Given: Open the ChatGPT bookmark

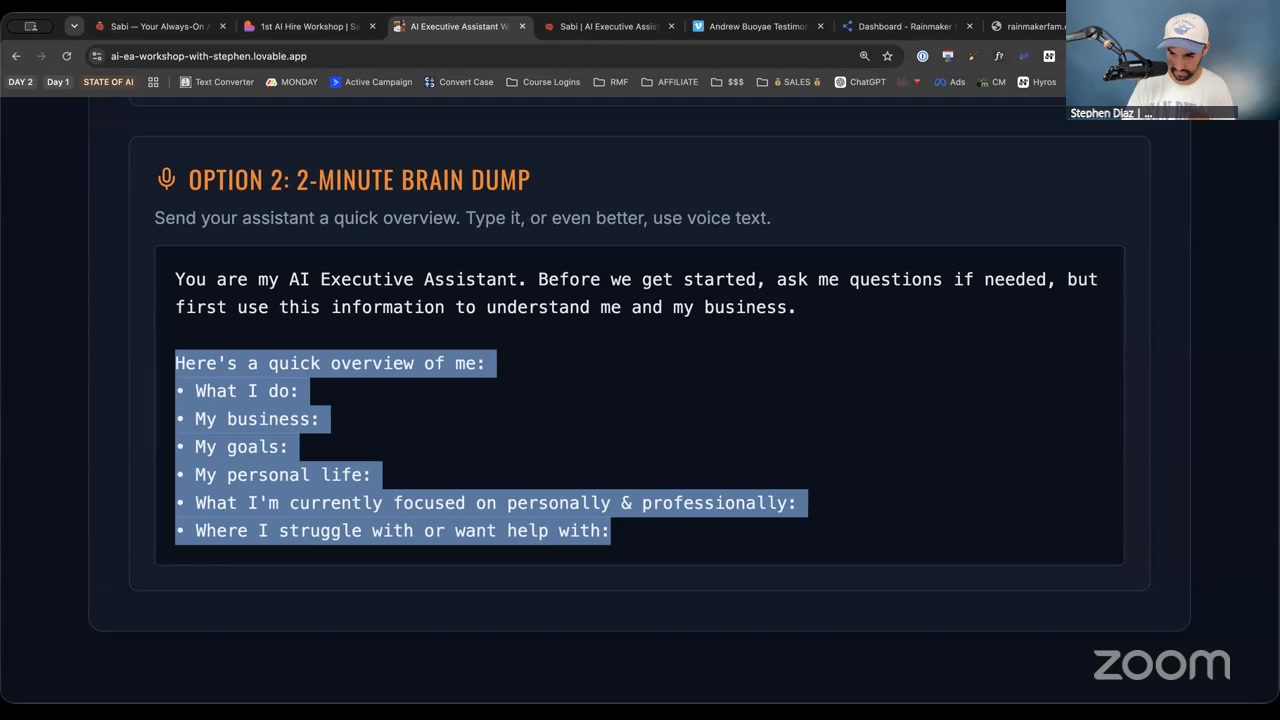Looking at the screenshot, I should (860, 82).
